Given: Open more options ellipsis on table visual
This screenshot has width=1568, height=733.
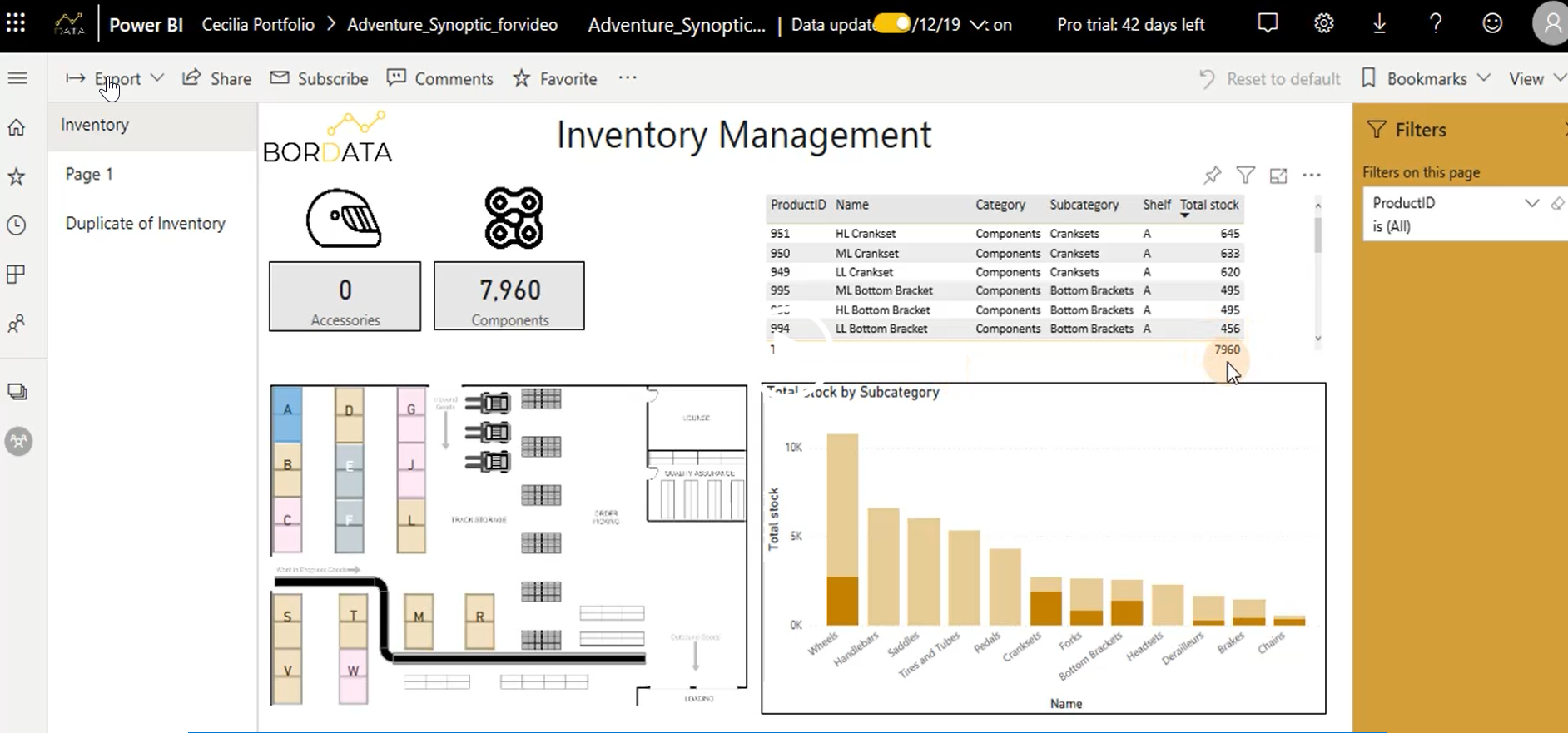Looking at the screenshot, I should (x=1312, y=175).
